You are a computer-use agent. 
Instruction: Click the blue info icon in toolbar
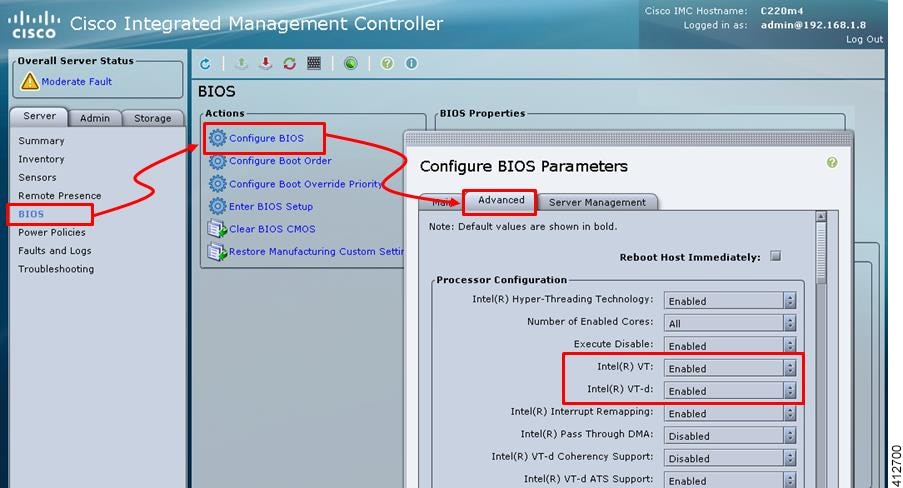[x=411, y=63]
